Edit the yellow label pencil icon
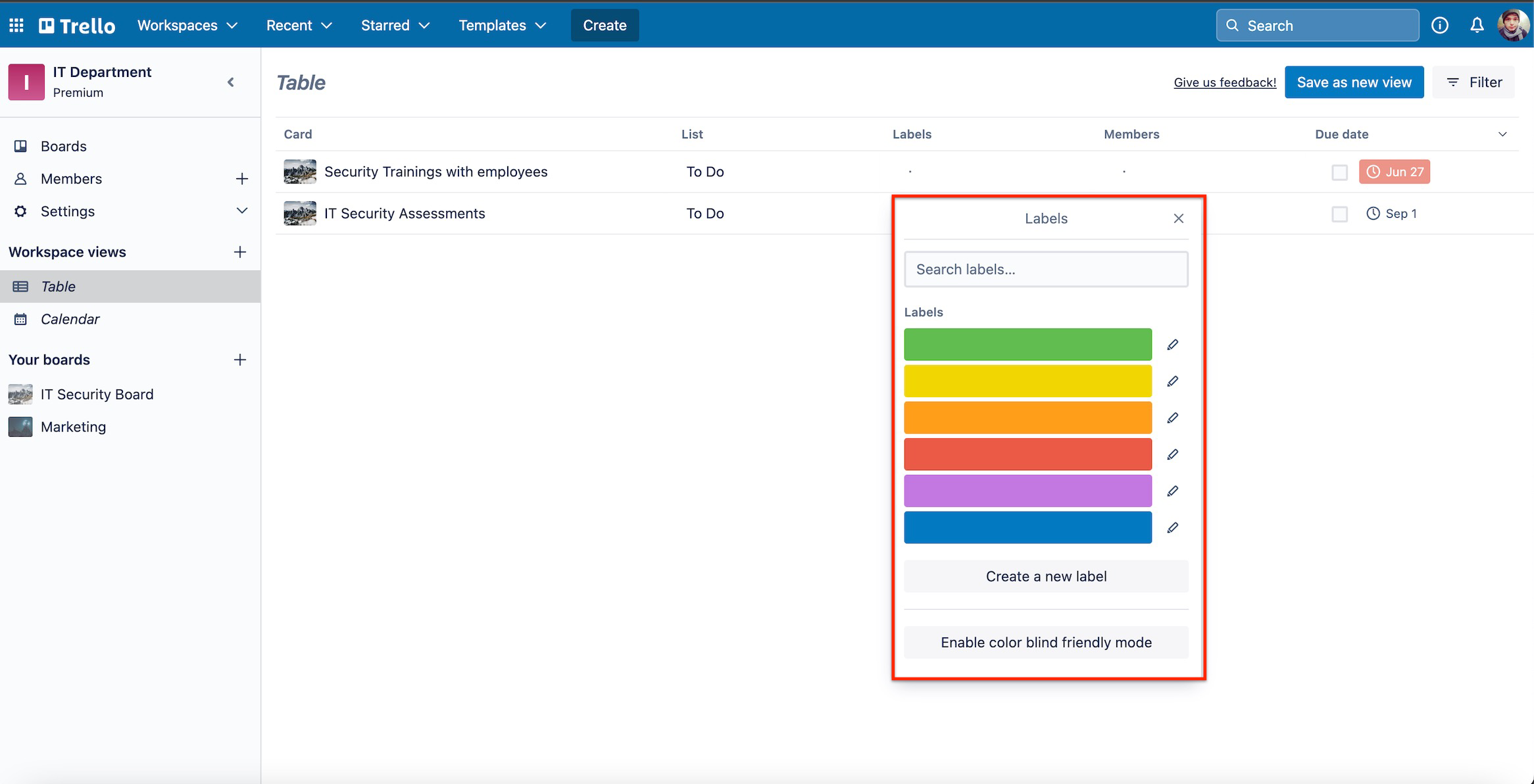The height and width of the screenshot is (784, 1534). pos(1172,381)
